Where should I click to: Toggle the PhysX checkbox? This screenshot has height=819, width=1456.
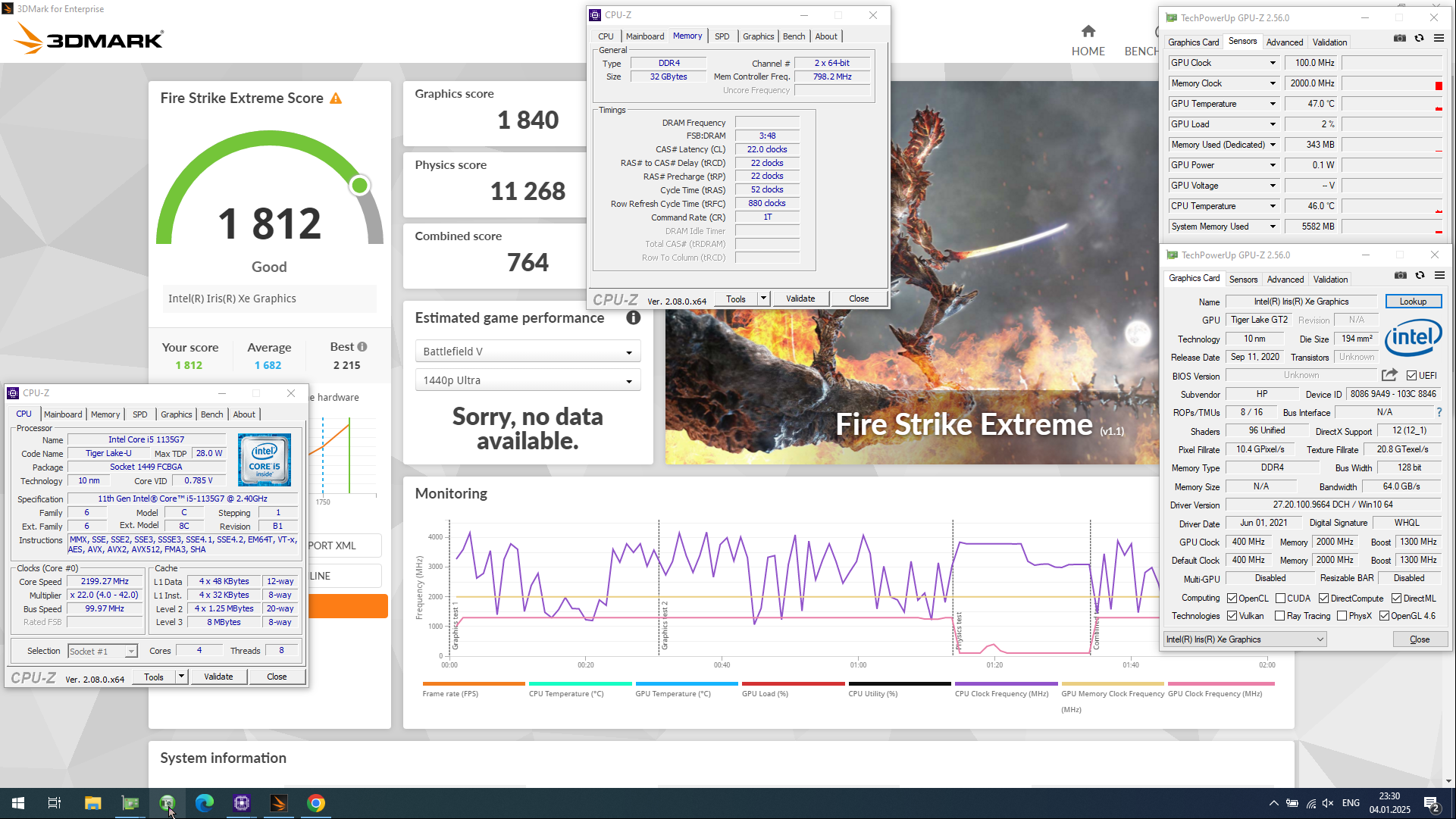click(x=1342, y=616)
